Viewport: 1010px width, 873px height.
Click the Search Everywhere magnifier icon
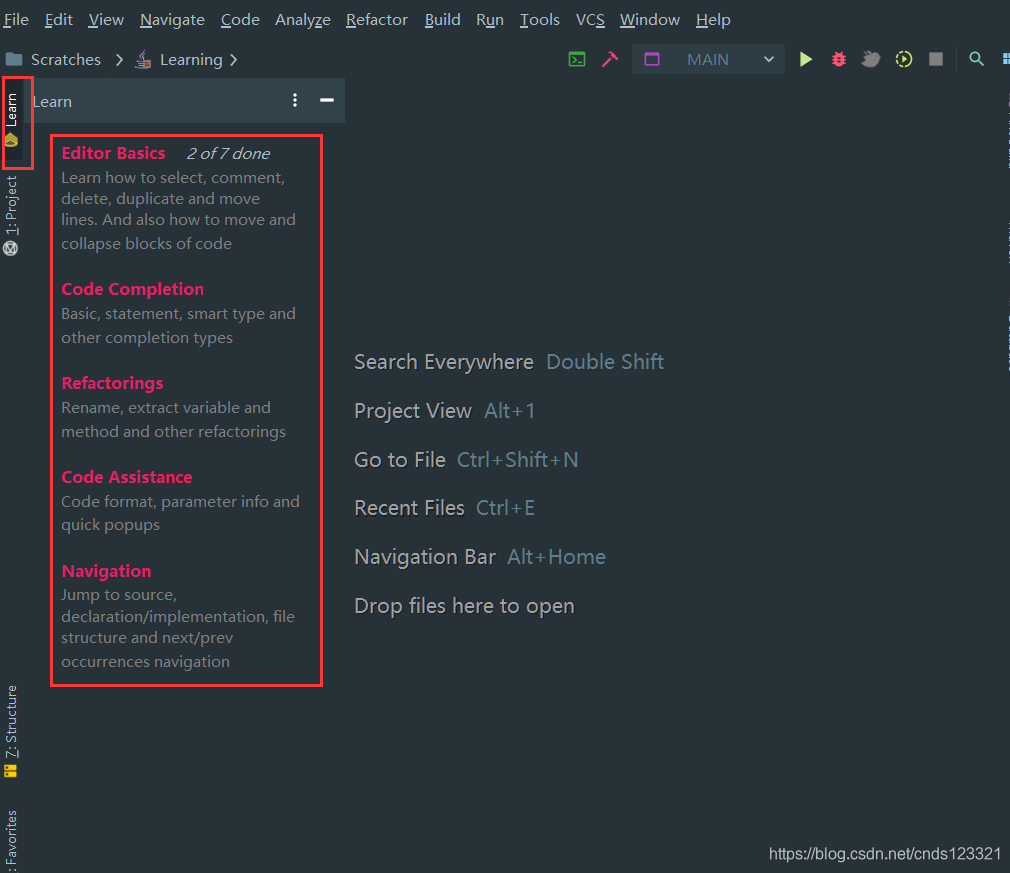[x=976, y=59]
